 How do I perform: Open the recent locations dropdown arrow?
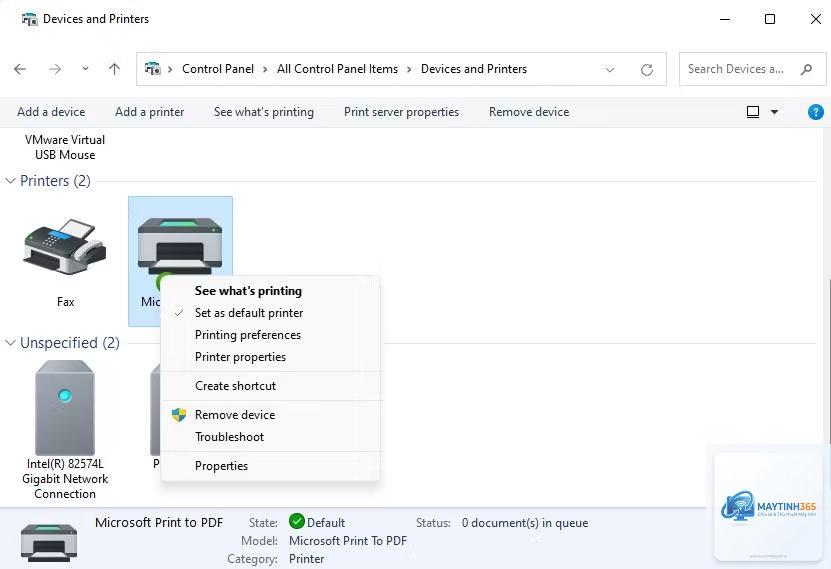[x=85, y=69]
